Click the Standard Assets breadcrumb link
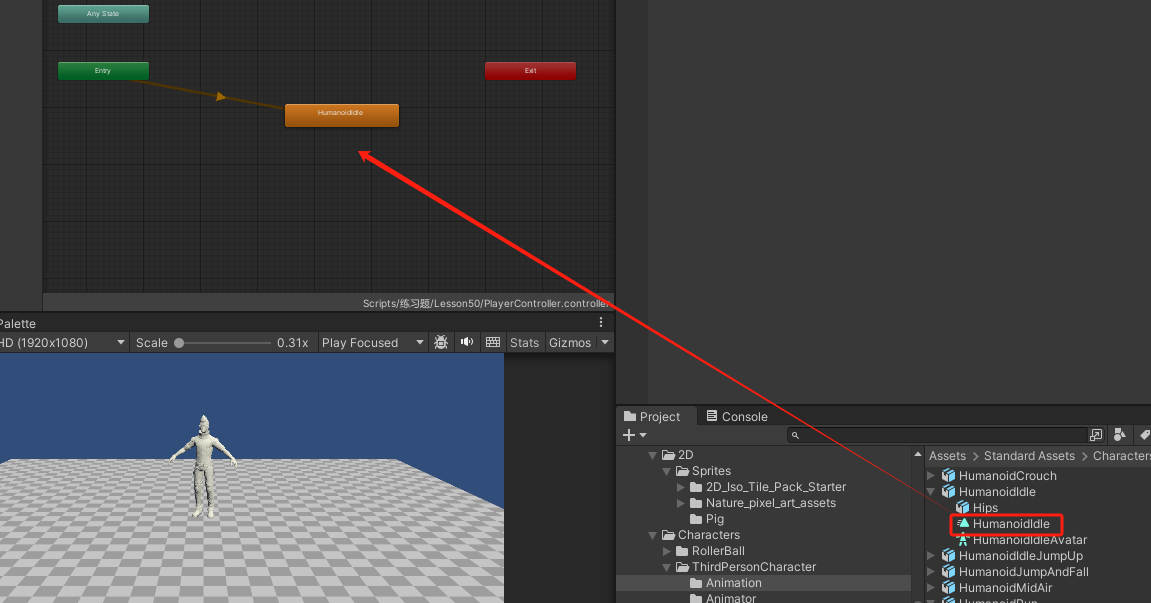This screenshot has width=1151, height=603. pyautogui.click(x=1029, y=455)
